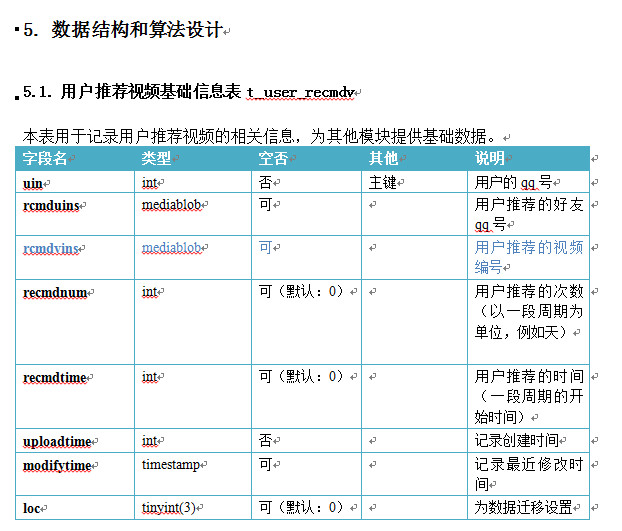Click the table name 't_user_recmdv'
The height and width of the screenshot is (531, 622).
(x=300, y=92)
